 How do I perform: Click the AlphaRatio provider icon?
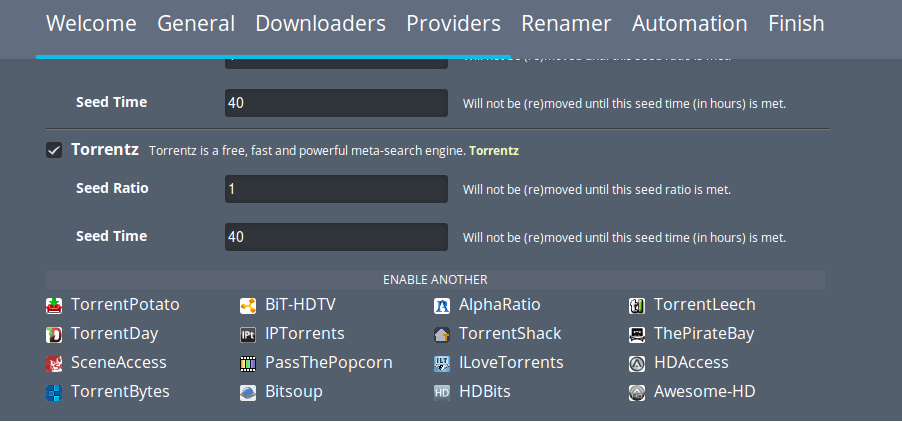[x=442, y=305]
